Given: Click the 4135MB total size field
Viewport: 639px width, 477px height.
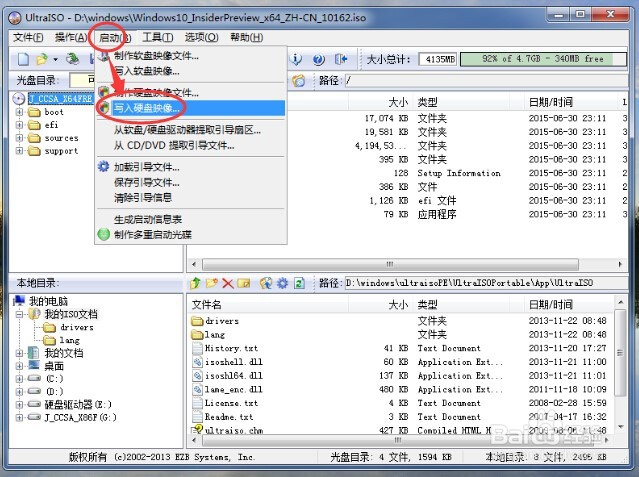Looking at the screenshot, I should pyautogui.click(x=438, y=60).
